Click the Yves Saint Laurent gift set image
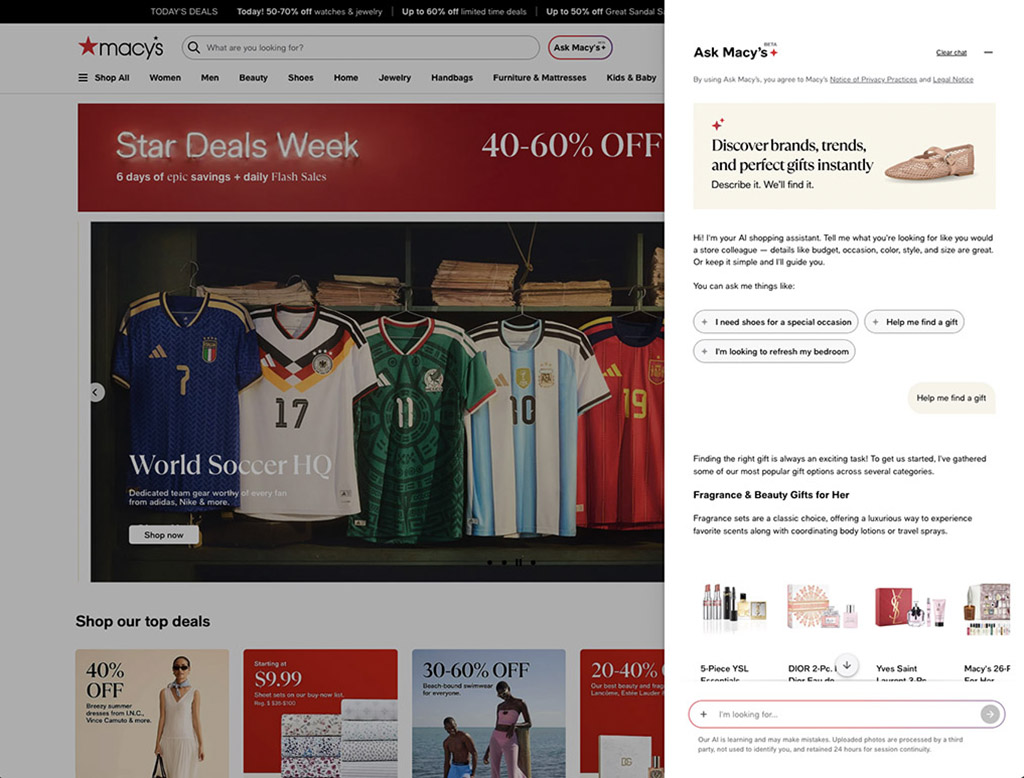This screenshot has width=1024, height=778. (x=910, y=609)
